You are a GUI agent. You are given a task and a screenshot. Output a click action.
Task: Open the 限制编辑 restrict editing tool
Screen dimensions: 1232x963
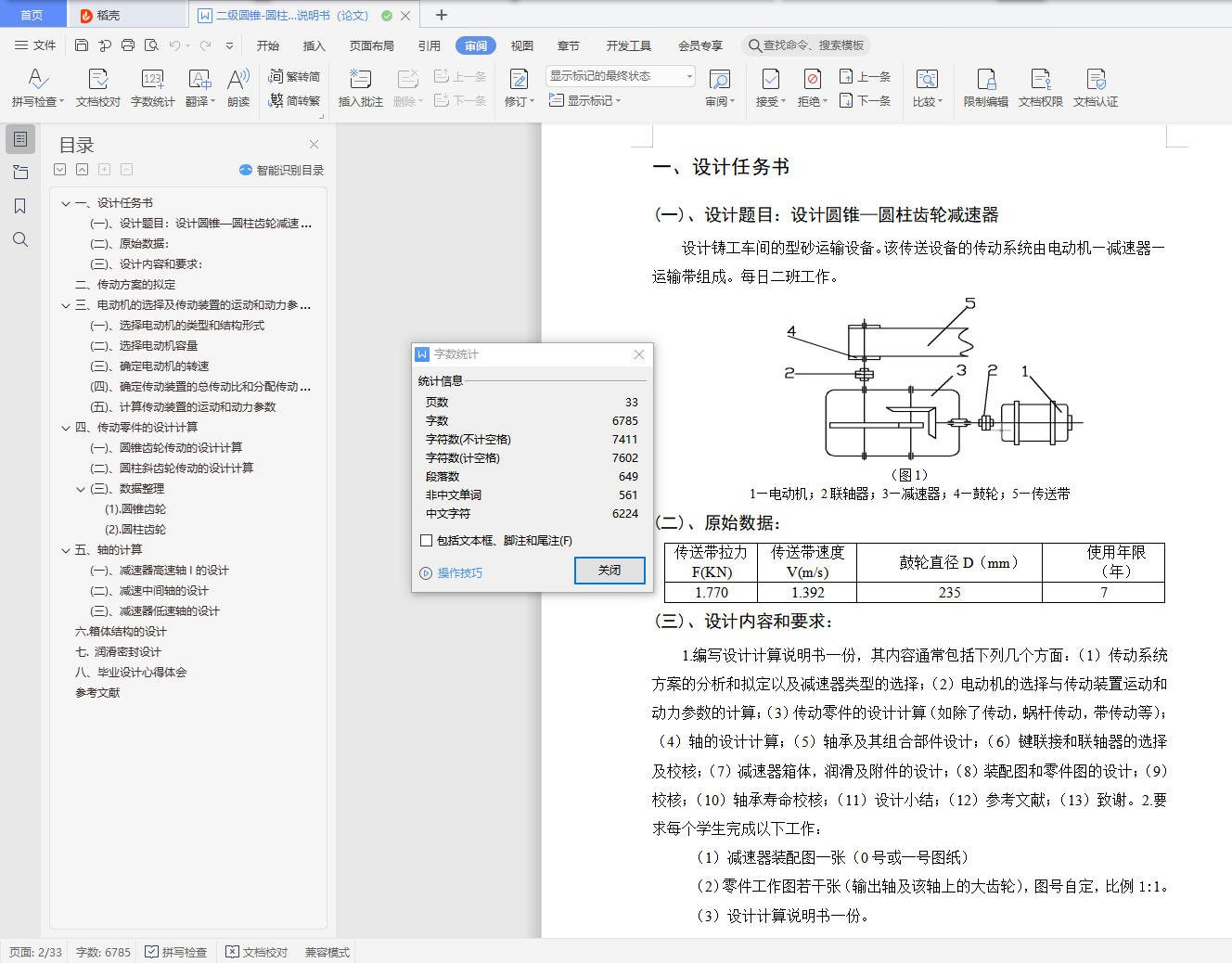pos(986,87)
